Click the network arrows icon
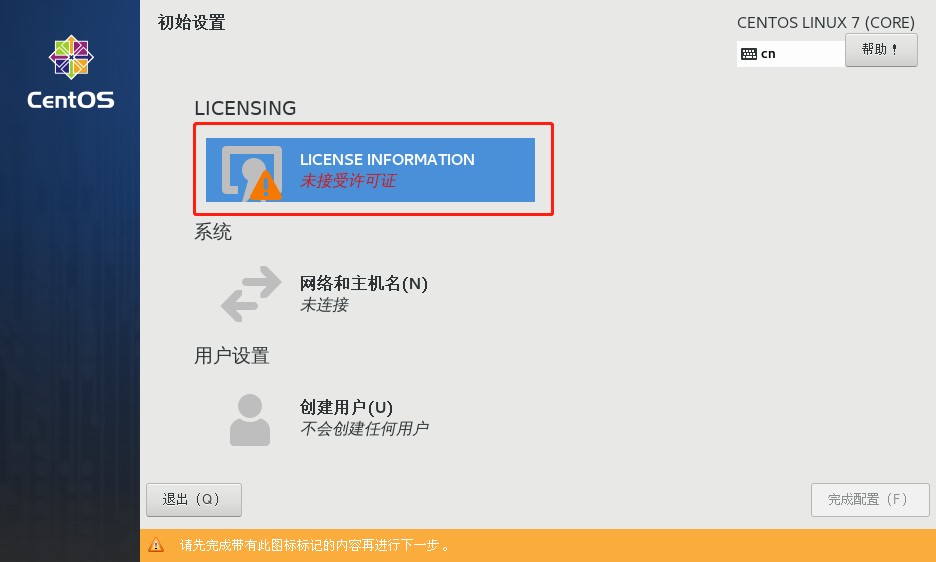Viewport: 936px width, 562px height. (x=251, y=294)
